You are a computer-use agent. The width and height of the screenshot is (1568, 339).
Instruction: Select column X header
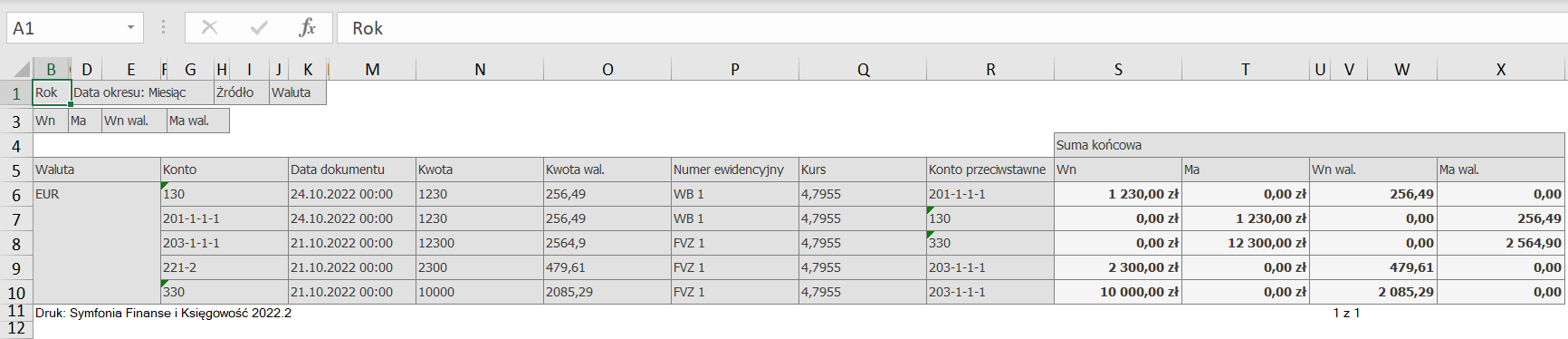click(1501, 69)
